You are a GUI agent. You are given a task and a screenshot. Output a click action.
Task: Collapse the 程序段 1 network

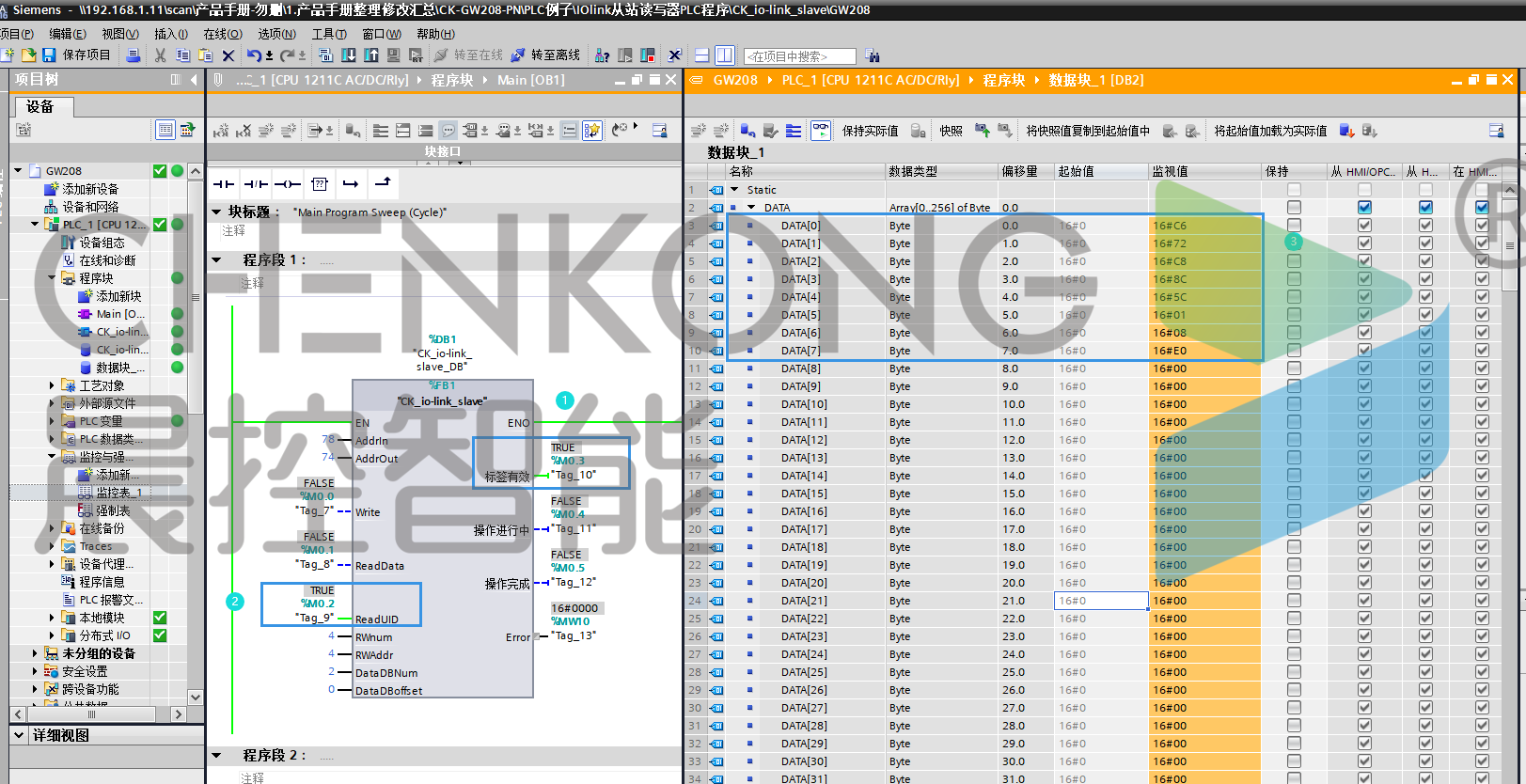coord(217,260)
